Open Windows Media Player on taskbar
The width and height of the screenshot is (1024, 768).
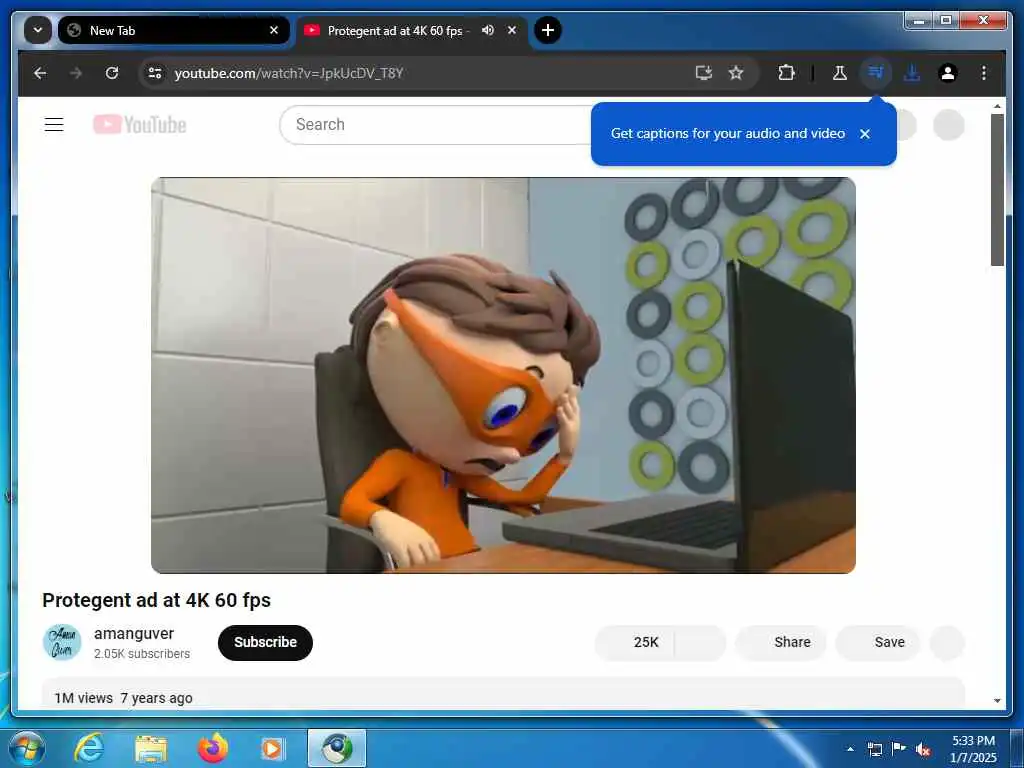272,748
